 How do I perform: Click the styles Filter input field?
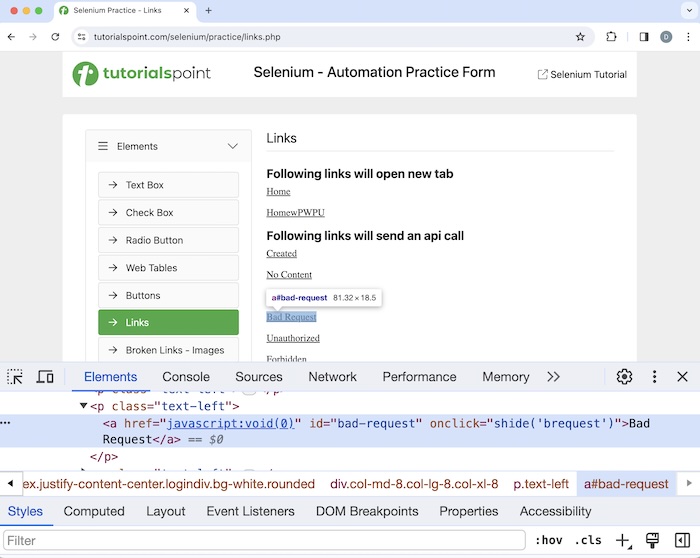point(265,540)
